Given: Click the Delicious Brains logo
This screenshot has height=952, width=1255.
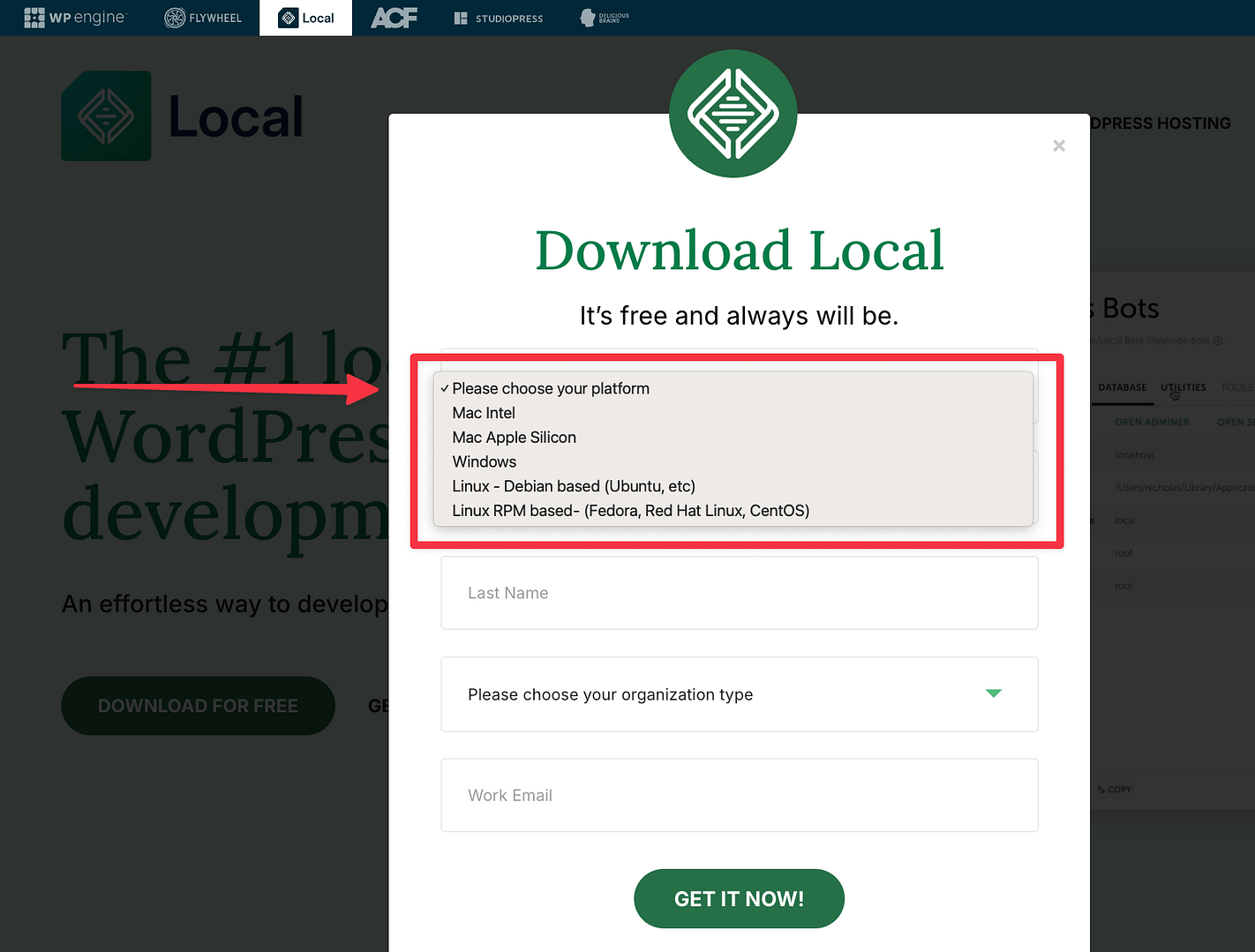Looking at the screenshot, I should point(605,18).
